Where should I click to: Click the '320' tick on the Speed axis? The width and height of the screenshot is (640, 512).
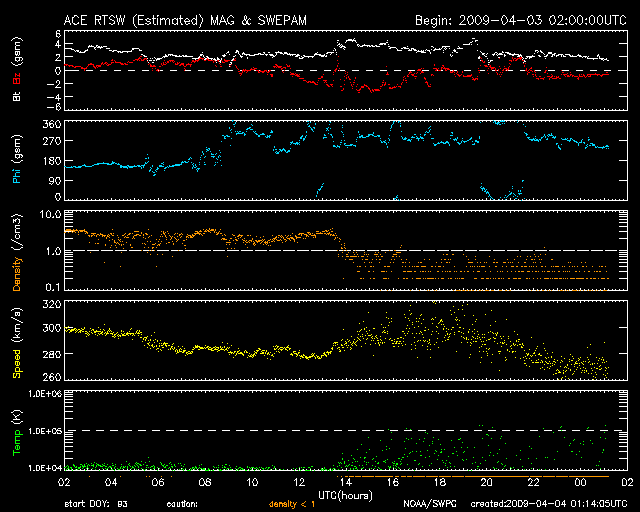pyautogui.click(x=52, y=304)
